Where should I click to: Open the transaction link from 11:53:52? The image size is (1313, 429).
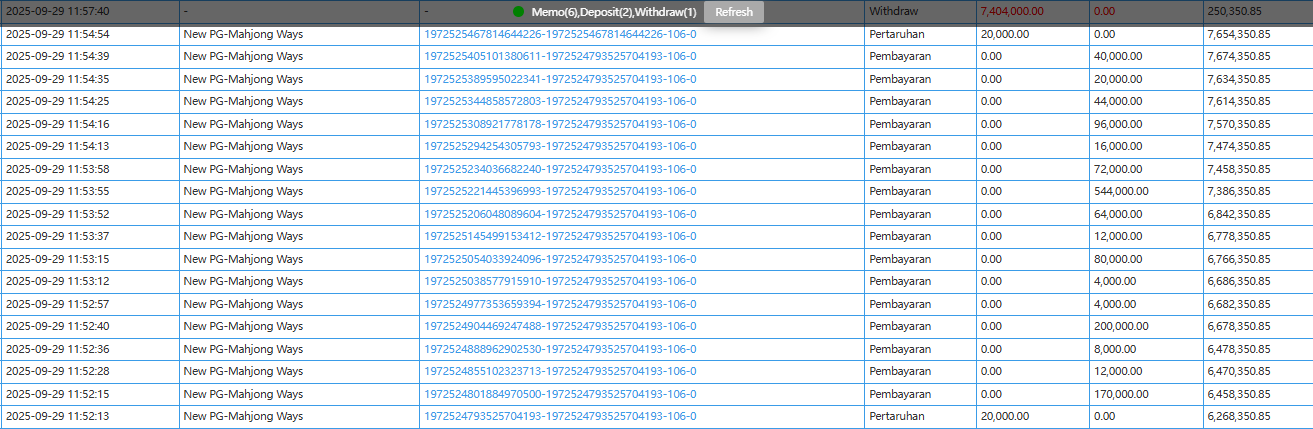560,214
